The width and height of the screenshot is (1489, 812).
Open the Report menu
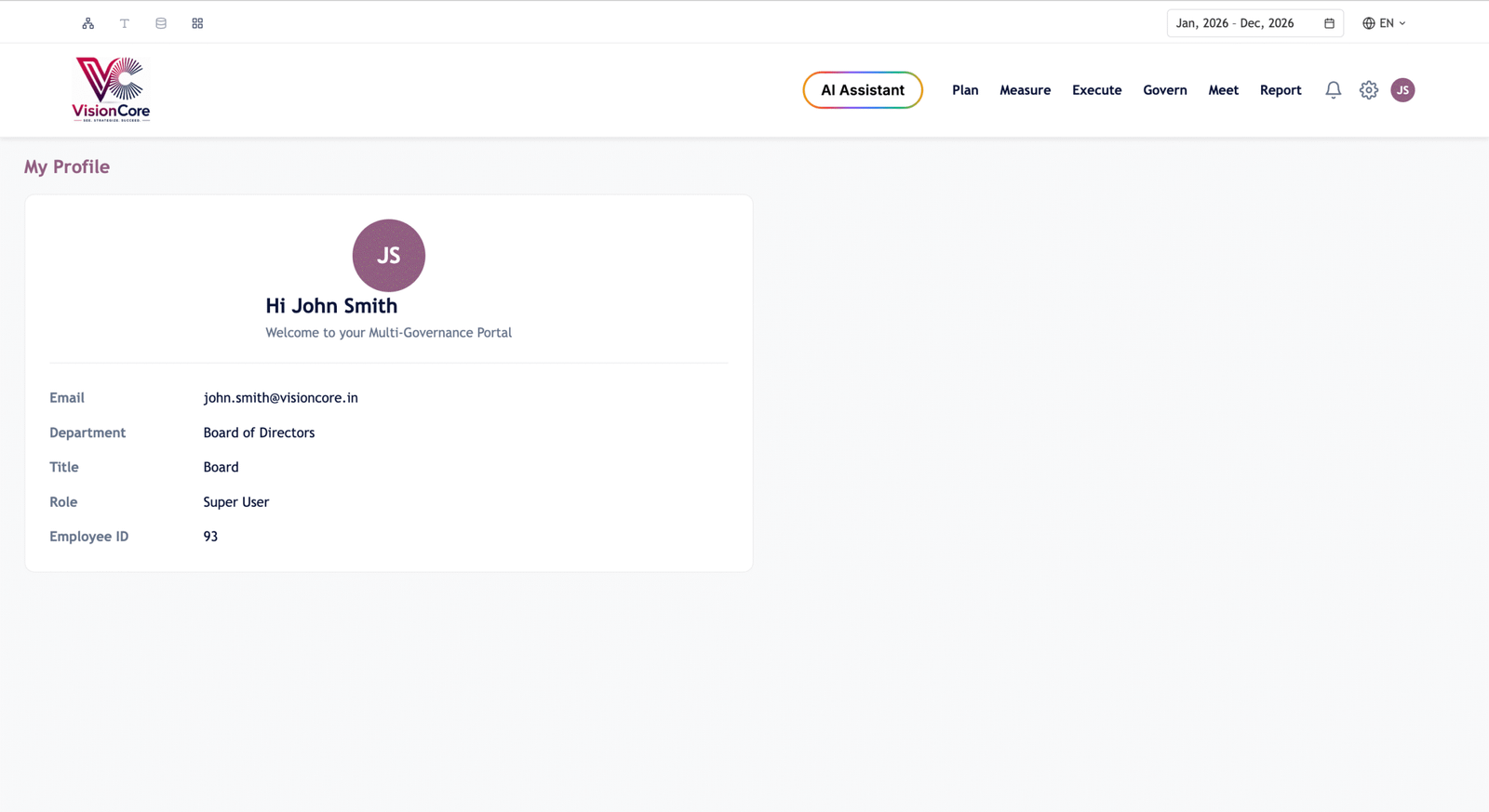(x=1281, y=90)
